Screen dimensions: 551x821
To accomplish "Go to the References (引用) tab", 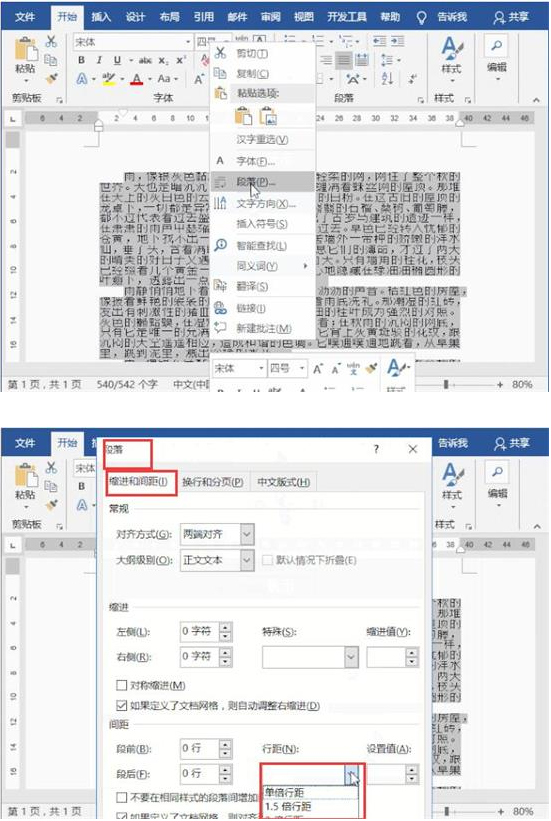I will pos(203,17).
